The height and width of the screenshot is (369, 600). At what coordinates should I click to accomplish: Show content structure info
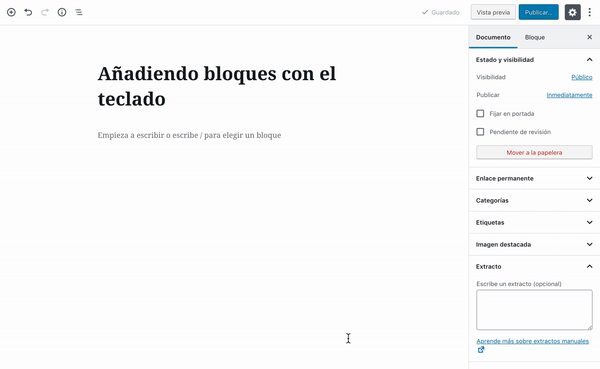pos(62,12)
